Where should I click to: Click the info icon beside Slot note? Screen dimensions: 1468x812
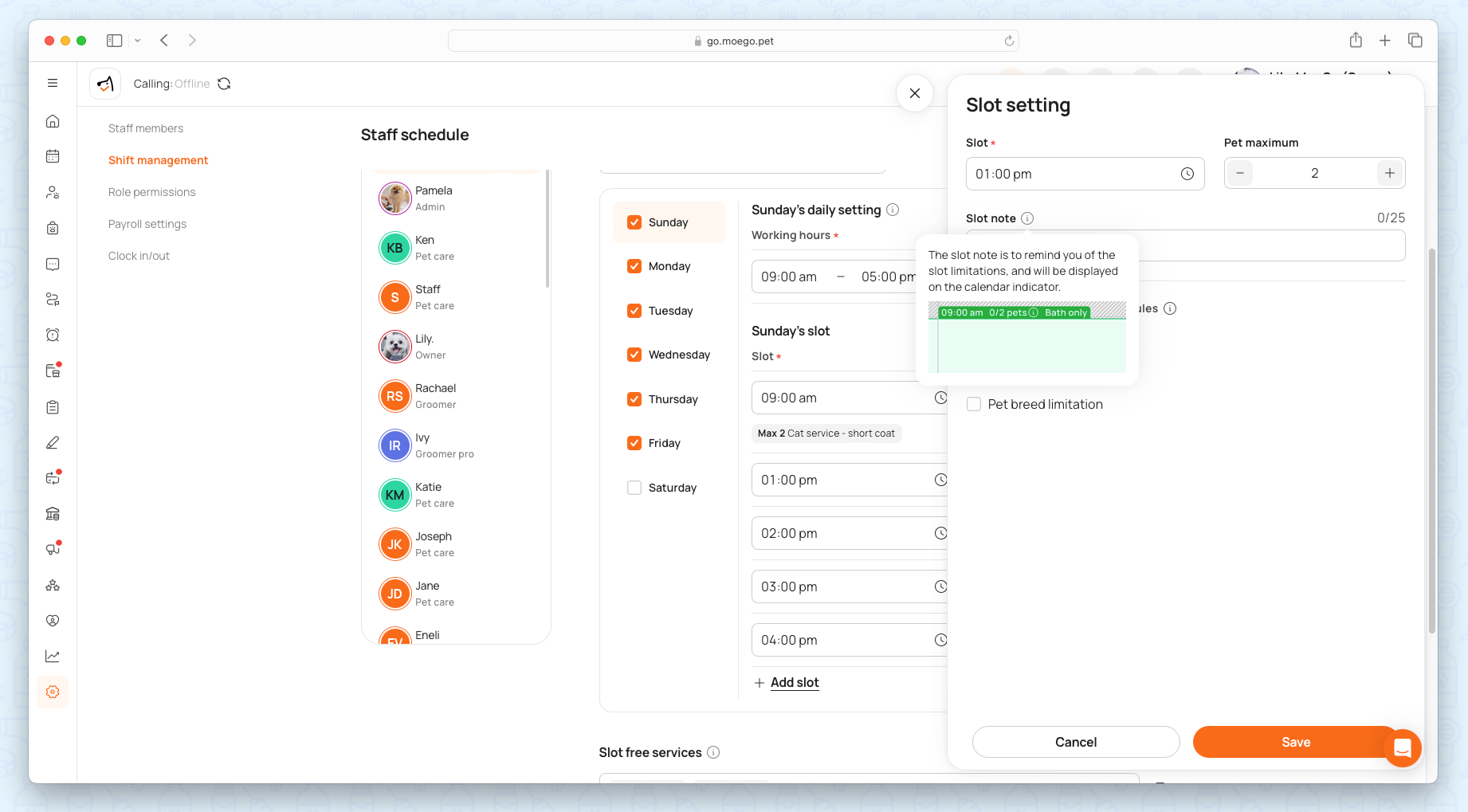pyautogui.click(x=1027, y=218)
